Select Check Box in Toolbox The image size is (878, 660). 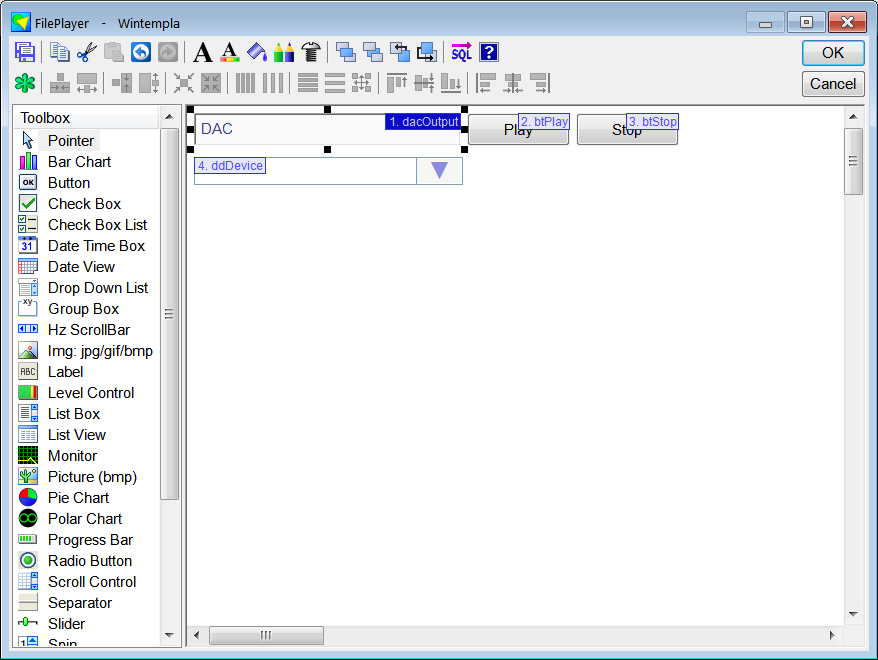tap(85, 204)
